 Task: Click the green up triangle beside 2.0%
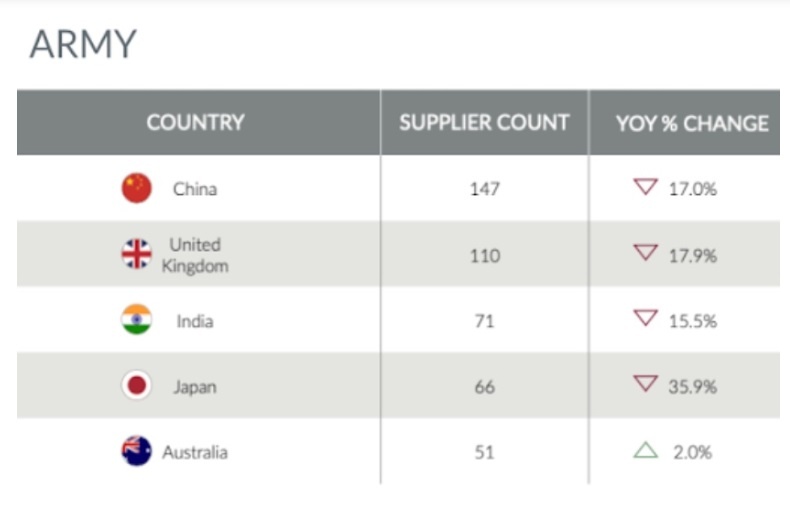click(x=645, y=450)
